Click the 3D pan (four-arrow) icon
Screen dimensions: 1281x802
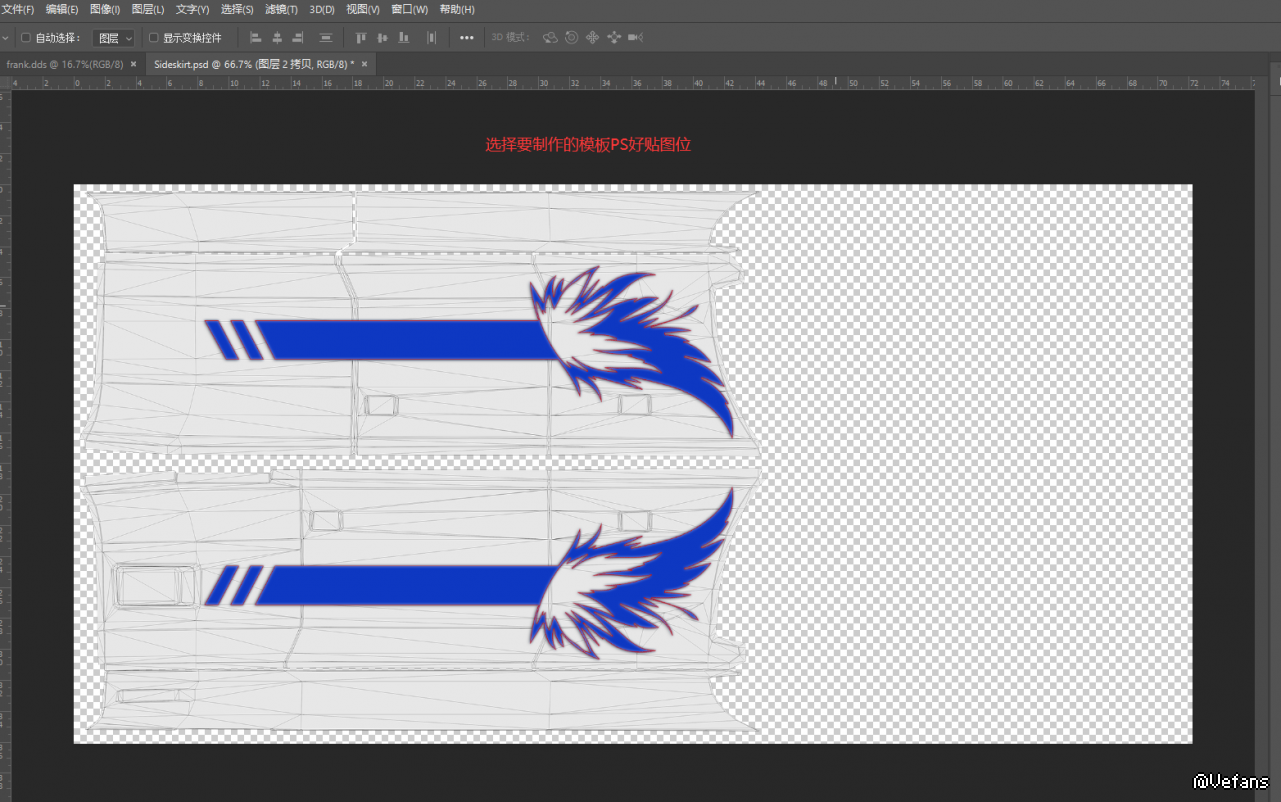coord(592,38)
